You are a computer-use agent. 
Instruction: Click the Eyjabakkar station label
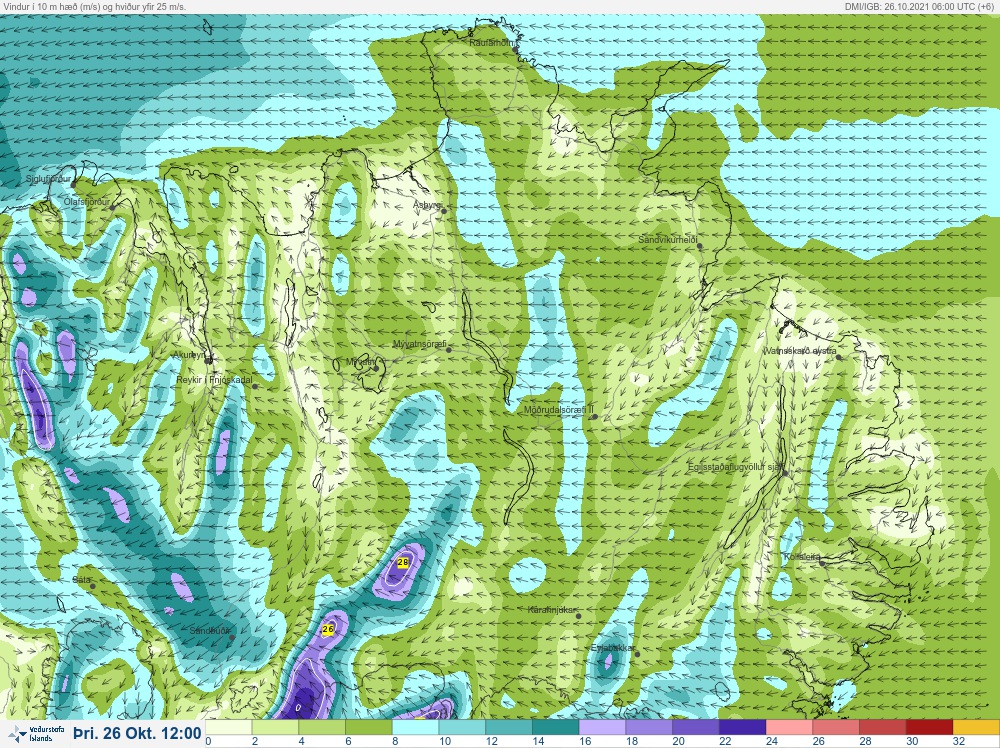[613, 649]
